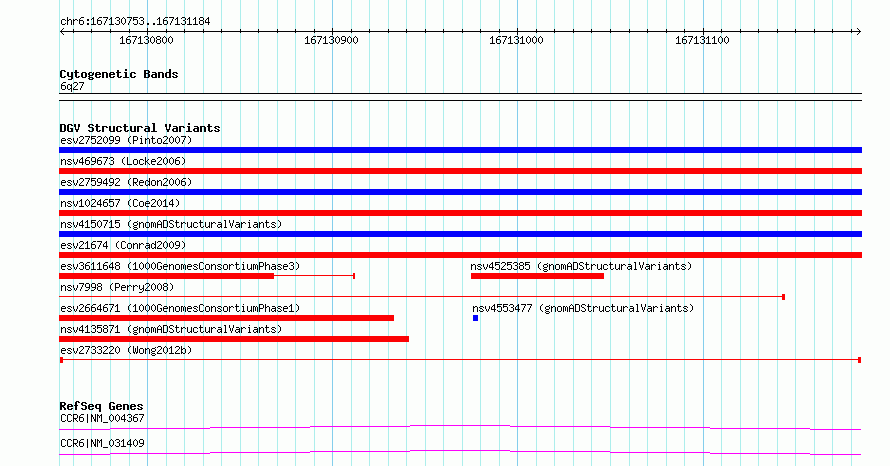Select the nsv469673 (Locke2006) red variant bar
This screenshot has height=466, width=890.
point(460,171)
